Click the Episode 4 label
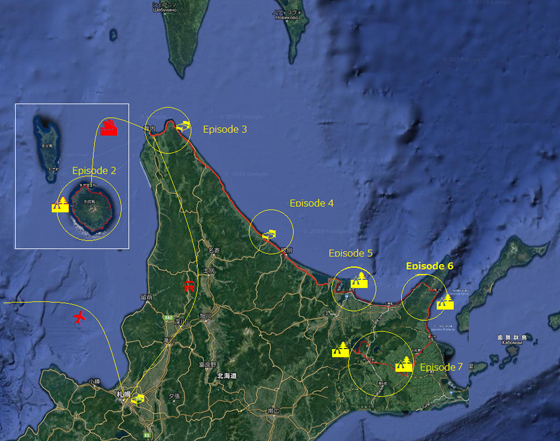 (311, 203)
